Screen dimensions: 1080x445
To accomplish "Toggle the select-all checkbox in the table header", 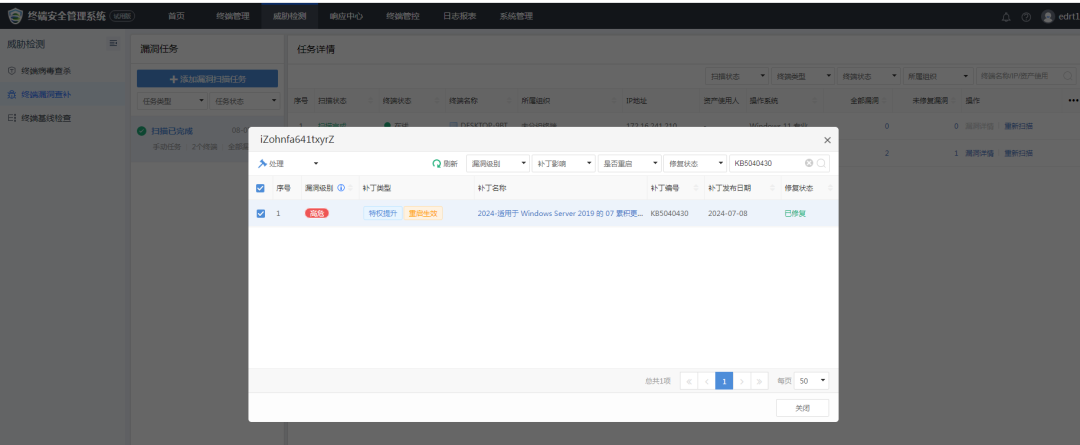I will (x=261, y=187).
